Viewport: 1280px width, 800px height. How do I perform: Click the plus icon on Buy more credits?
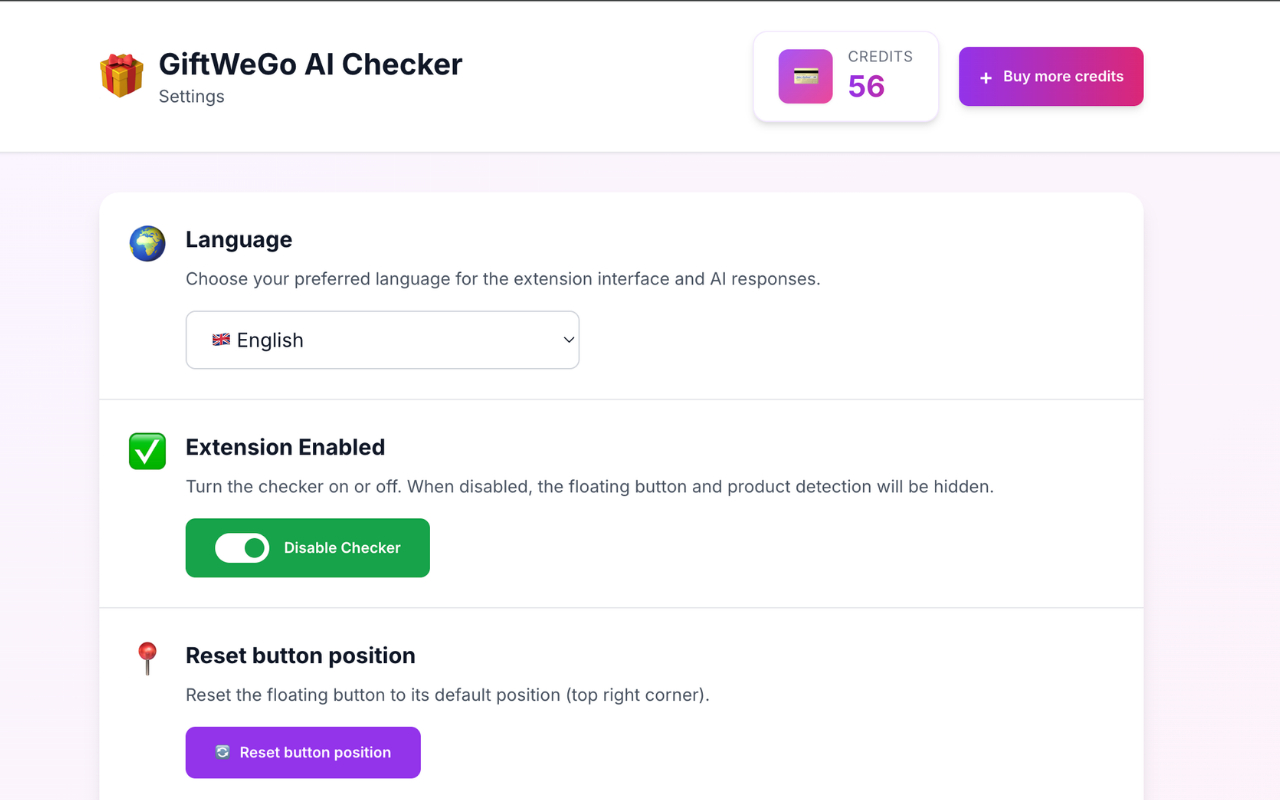(984, 76)
